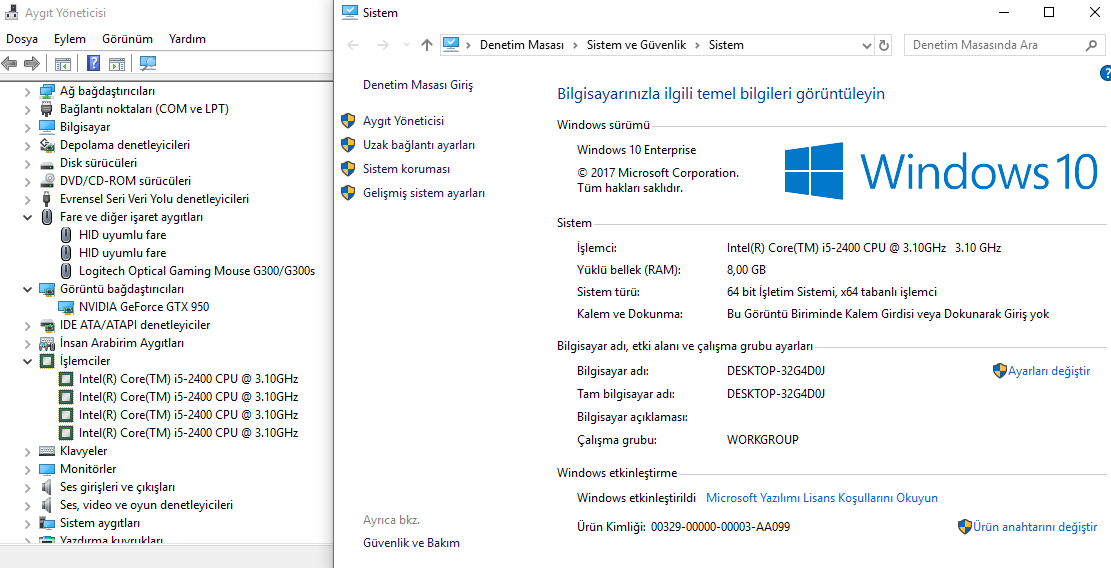Collapse the İşlemciler node
The image size is (1111, 568).
point(28,361)
